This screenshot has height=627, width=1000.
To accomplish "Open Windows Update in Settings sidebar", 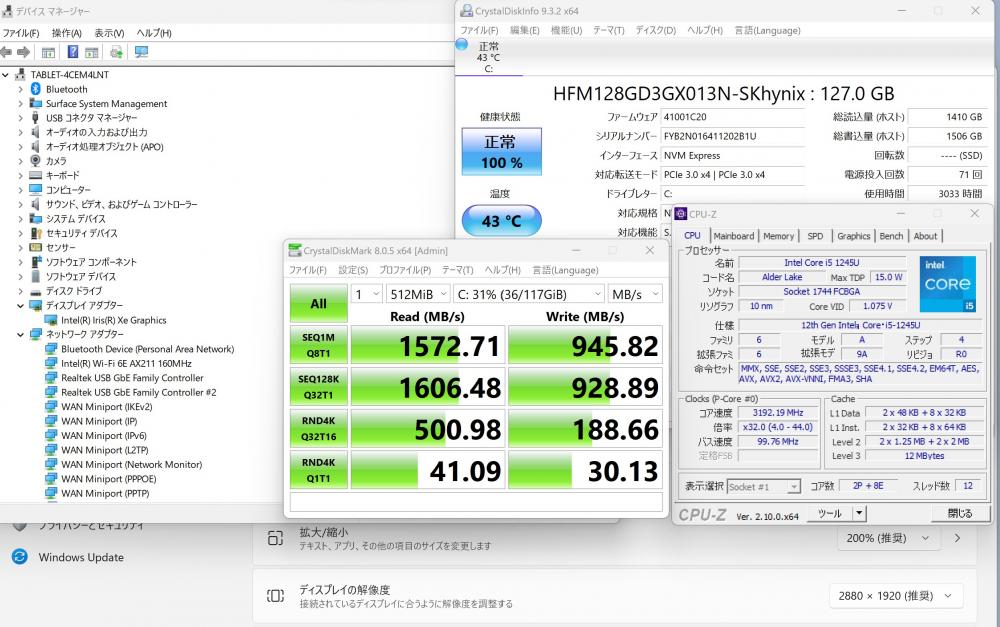I will pyautogui.click(x=81, y=557).
